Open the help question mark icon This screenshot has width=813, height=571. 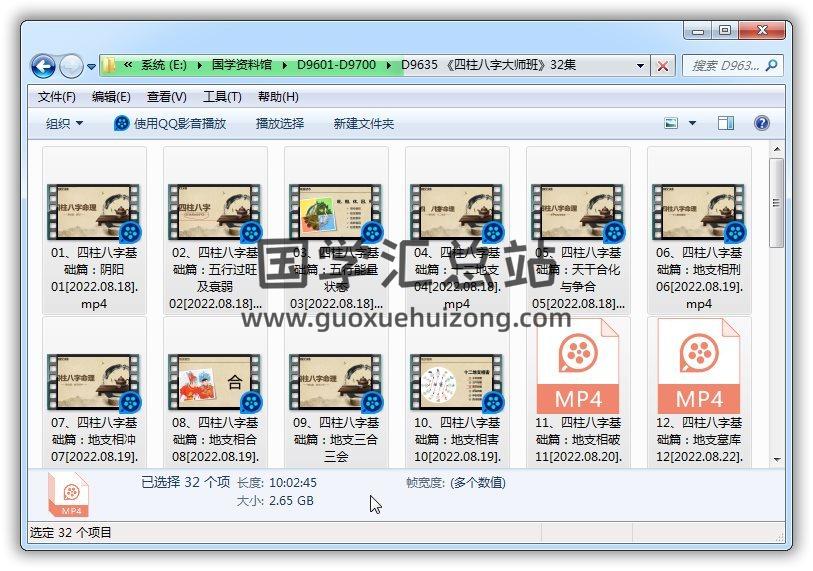pyautogui.click(x=761, y=123)
